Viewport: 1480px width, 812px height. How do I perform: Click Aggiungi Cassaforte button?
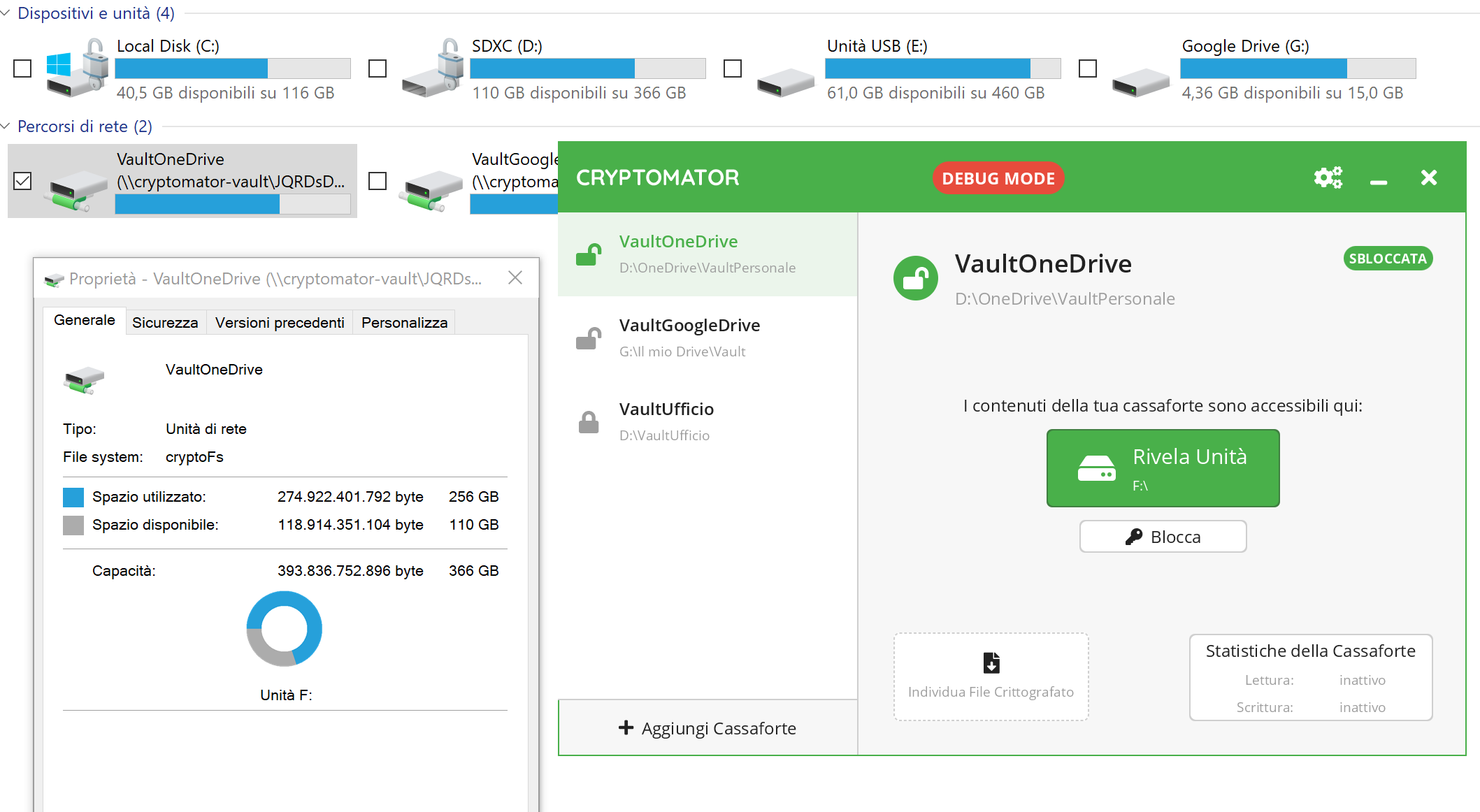click(707, 728)
